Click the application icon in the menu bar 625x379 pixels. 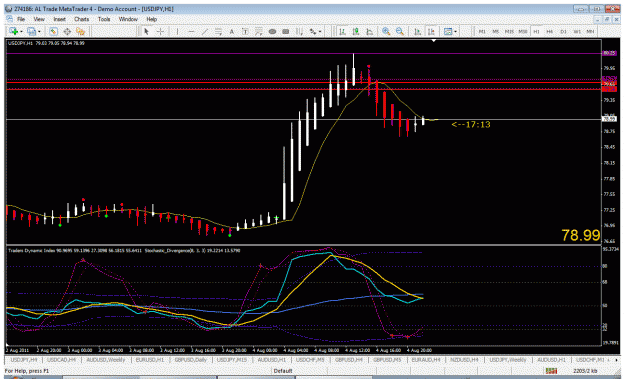[x=9, y=19]
